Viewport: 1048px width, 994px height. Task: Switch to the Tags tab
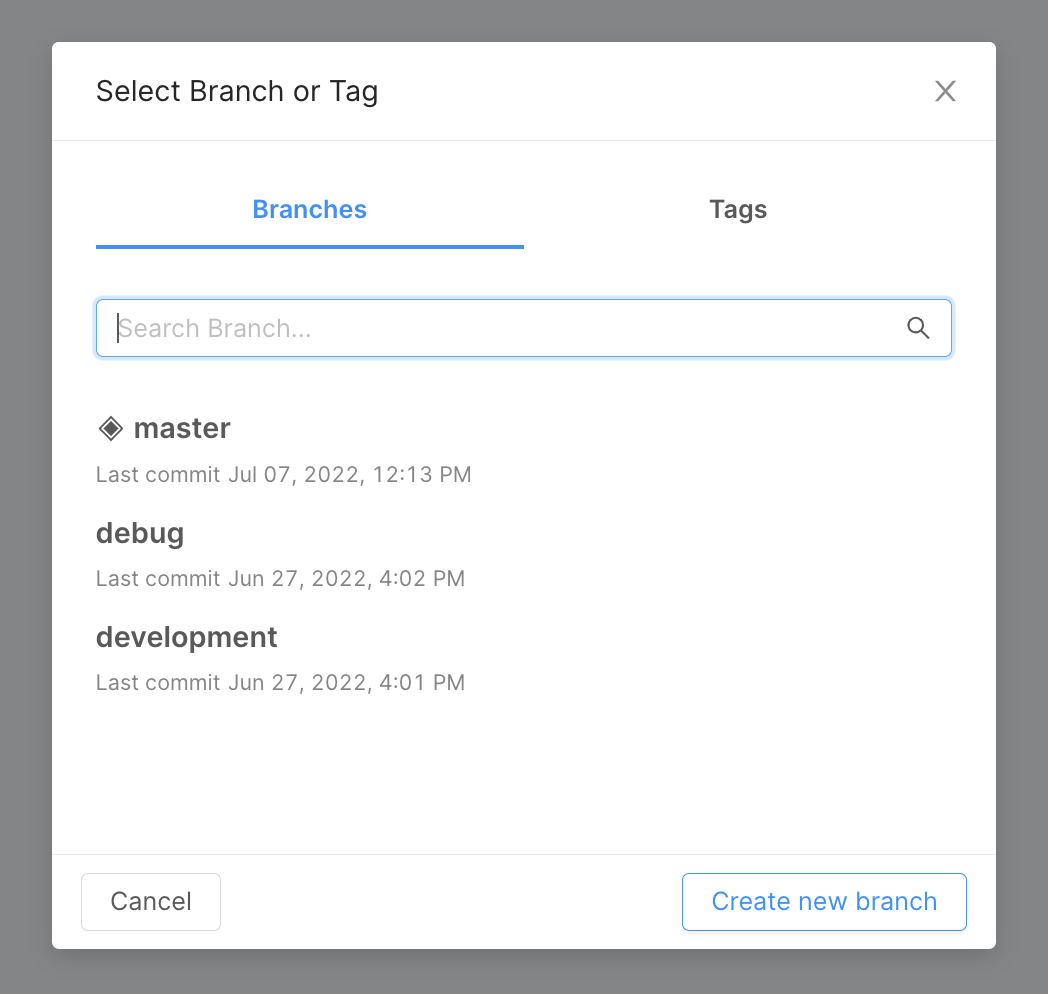tap(738, 210)
